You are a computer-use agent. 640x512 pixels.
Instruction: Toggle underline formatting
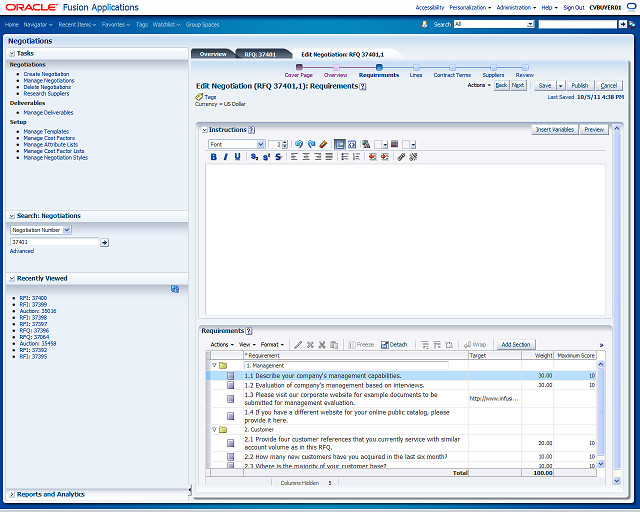[238, 157]
